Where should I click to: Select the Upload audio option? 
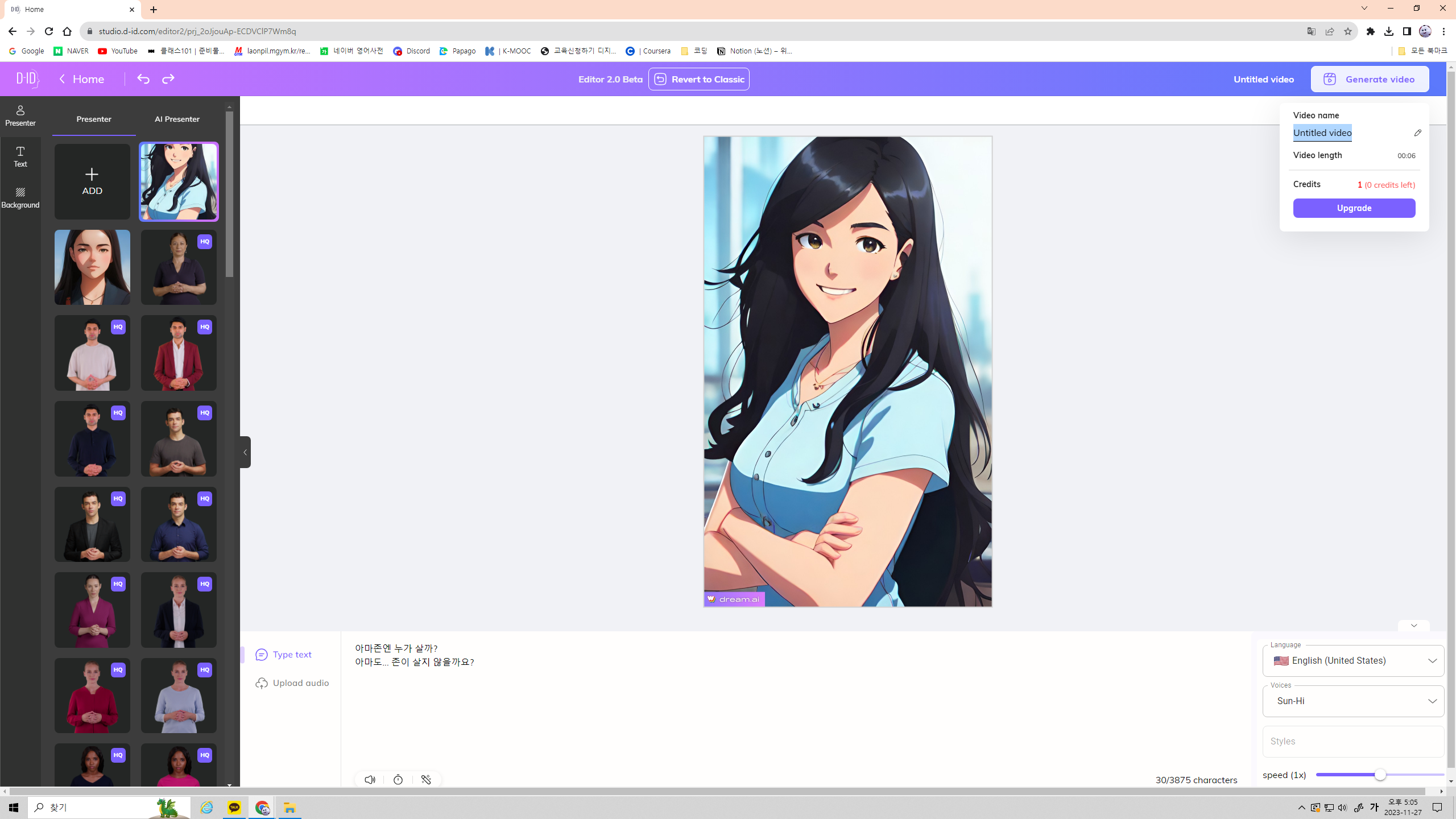point(292,683)
